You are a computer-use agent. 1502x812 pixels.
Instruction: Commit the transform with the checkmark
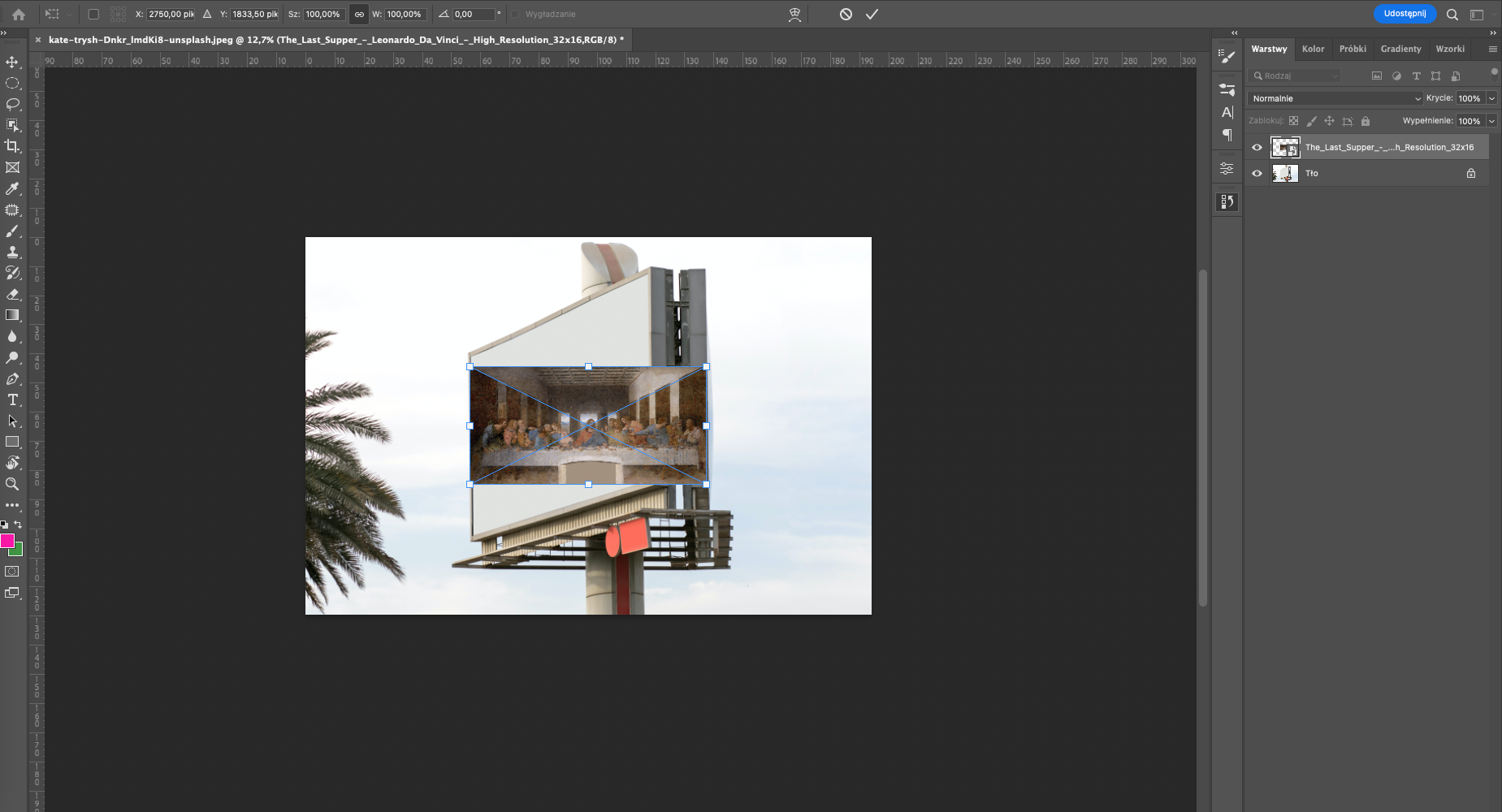pos(872,14)
